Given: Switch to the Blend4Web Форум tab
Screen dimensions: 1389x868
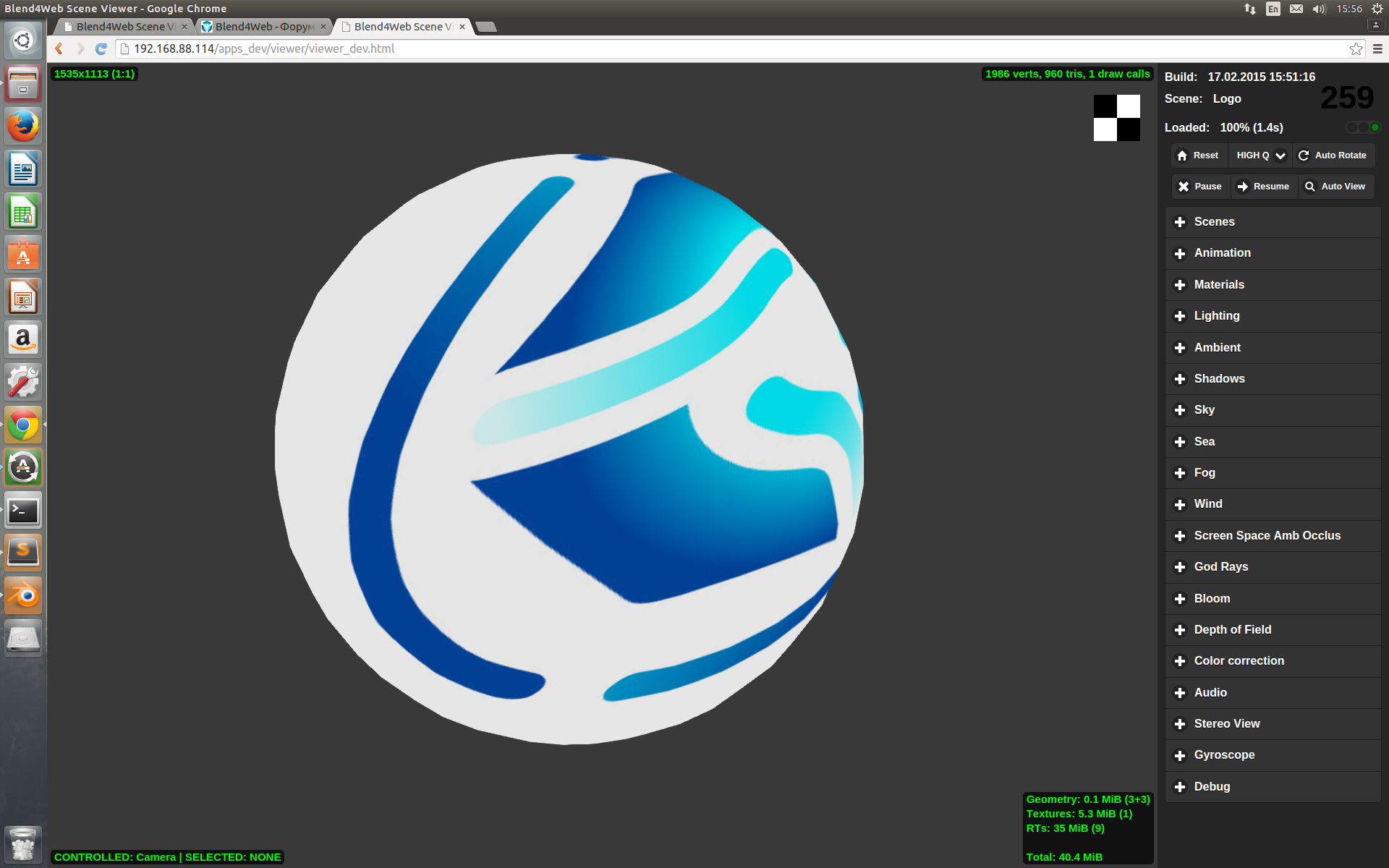Looking at the screenshot, I should tap(263, 27).
